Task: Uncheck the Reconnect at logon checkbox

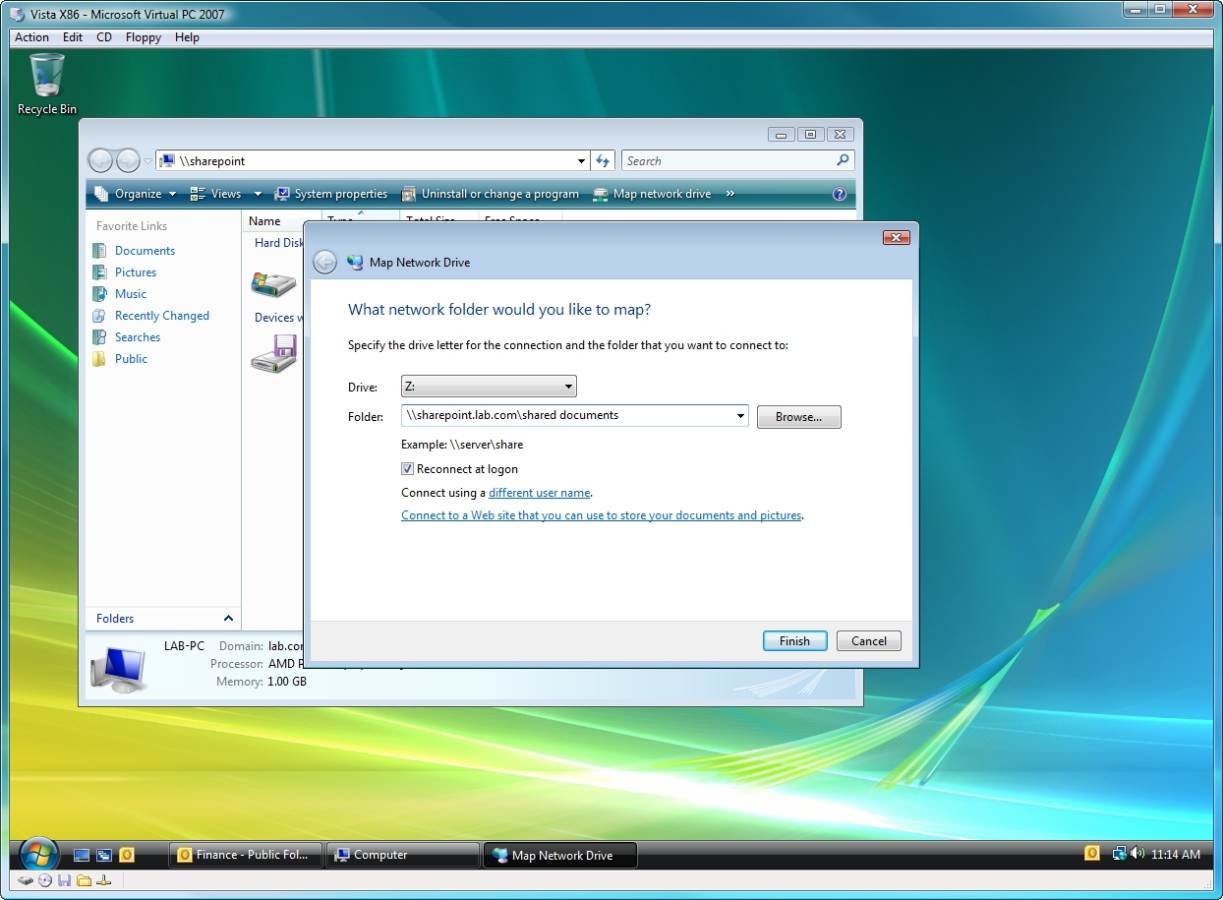Action: (408, 469)
